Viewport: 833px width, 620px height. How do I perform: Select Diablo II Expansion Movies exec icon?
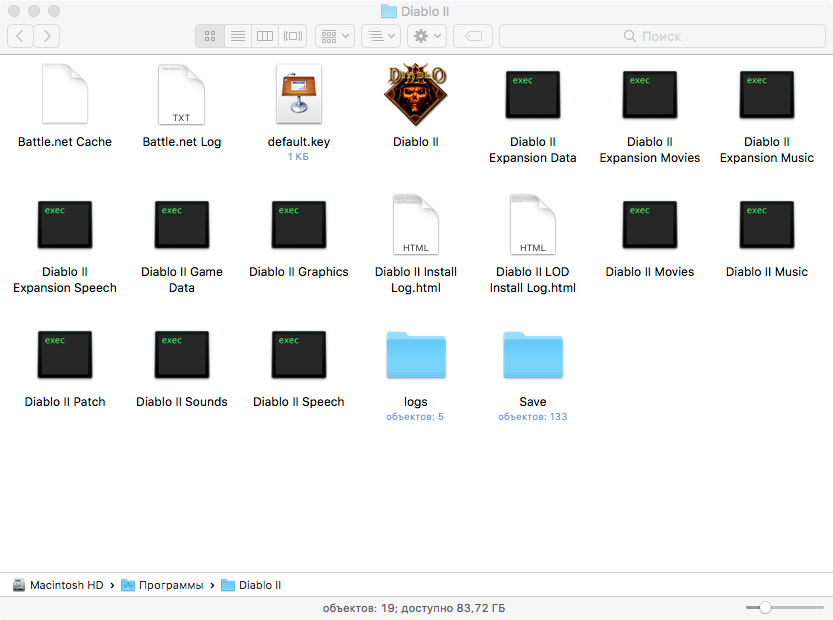click(x=650, y=95)
